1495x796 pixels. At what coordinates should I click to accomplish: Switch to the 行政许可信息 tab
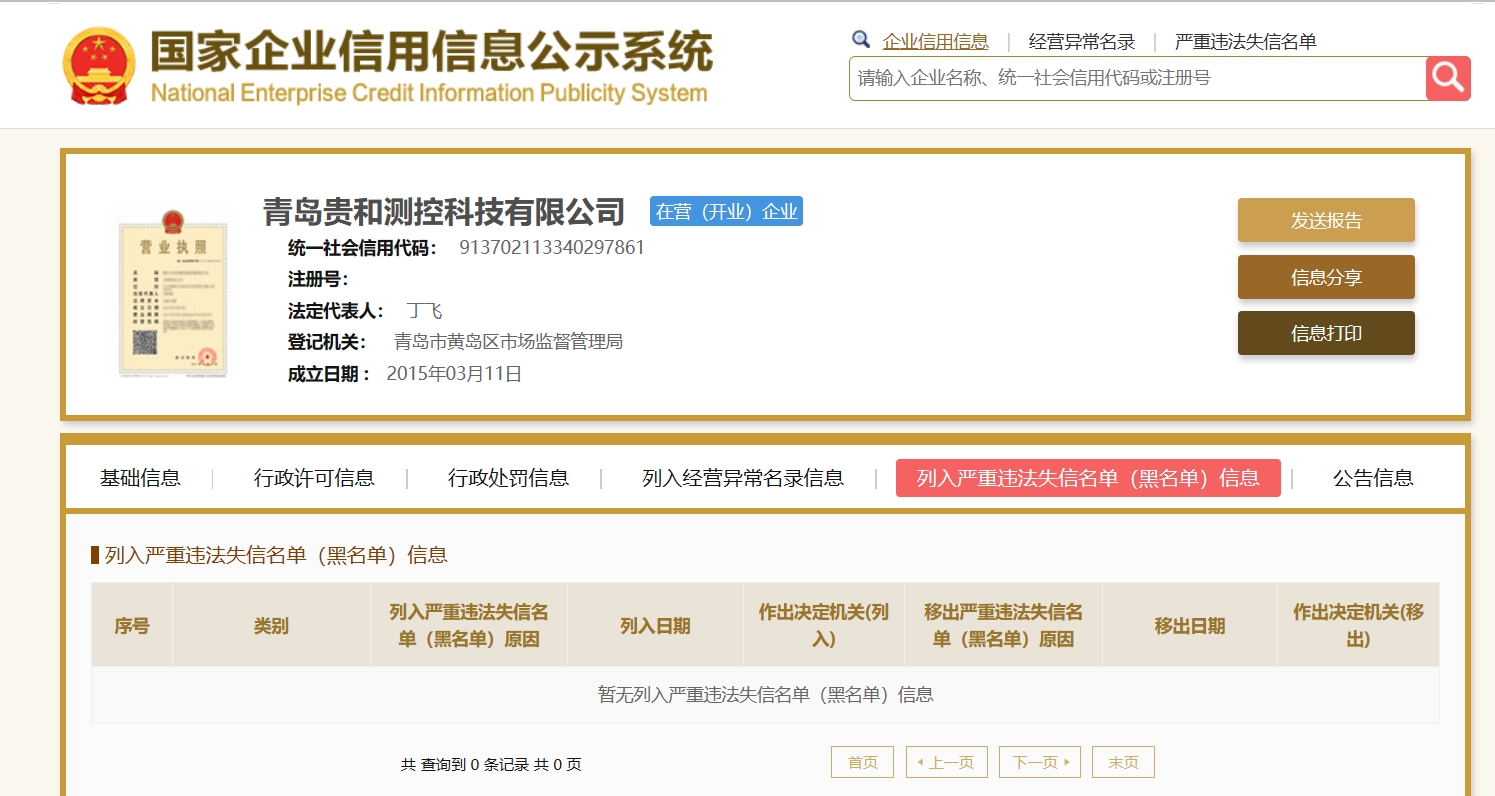click(x=314, y=478)
